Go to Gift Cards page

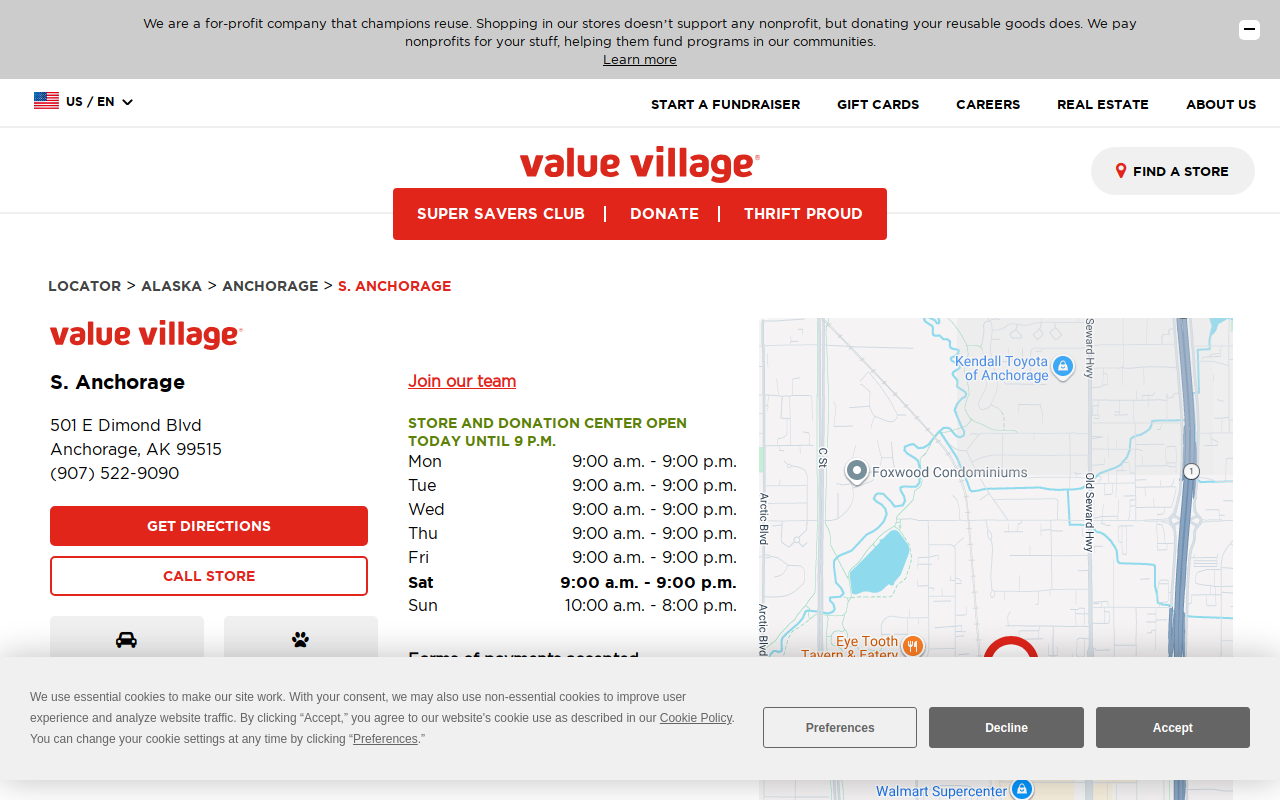point(878,104)
